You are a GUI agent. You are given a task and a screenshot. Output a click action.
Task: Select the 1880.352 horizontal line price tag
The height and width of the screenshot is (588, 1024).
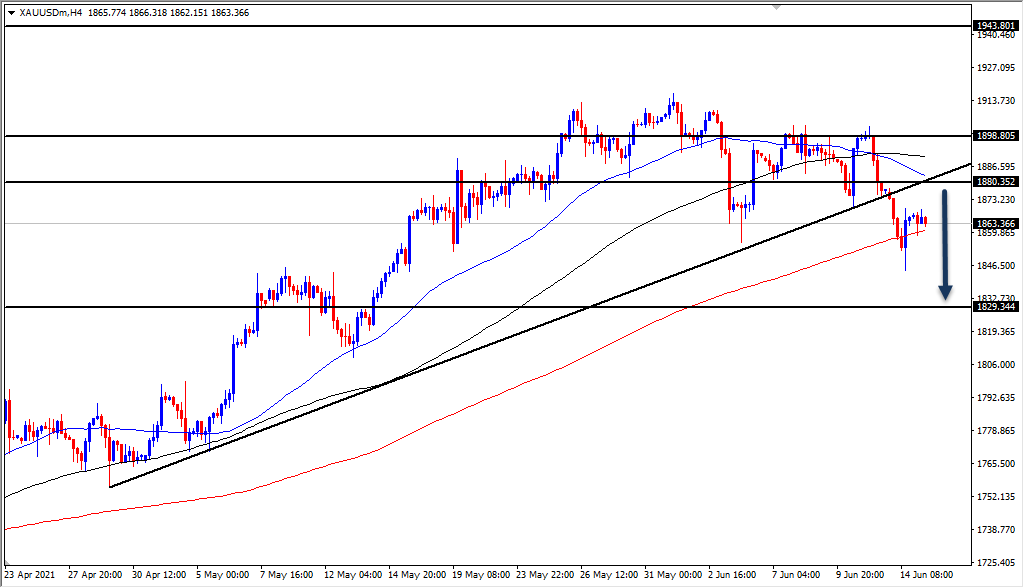995,182
